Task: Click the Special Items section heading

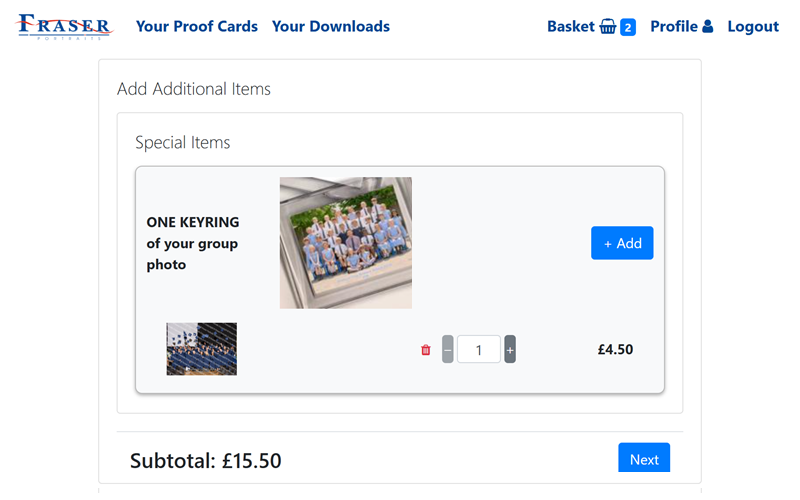Action: pyautogui.click(x=183, y=143)
